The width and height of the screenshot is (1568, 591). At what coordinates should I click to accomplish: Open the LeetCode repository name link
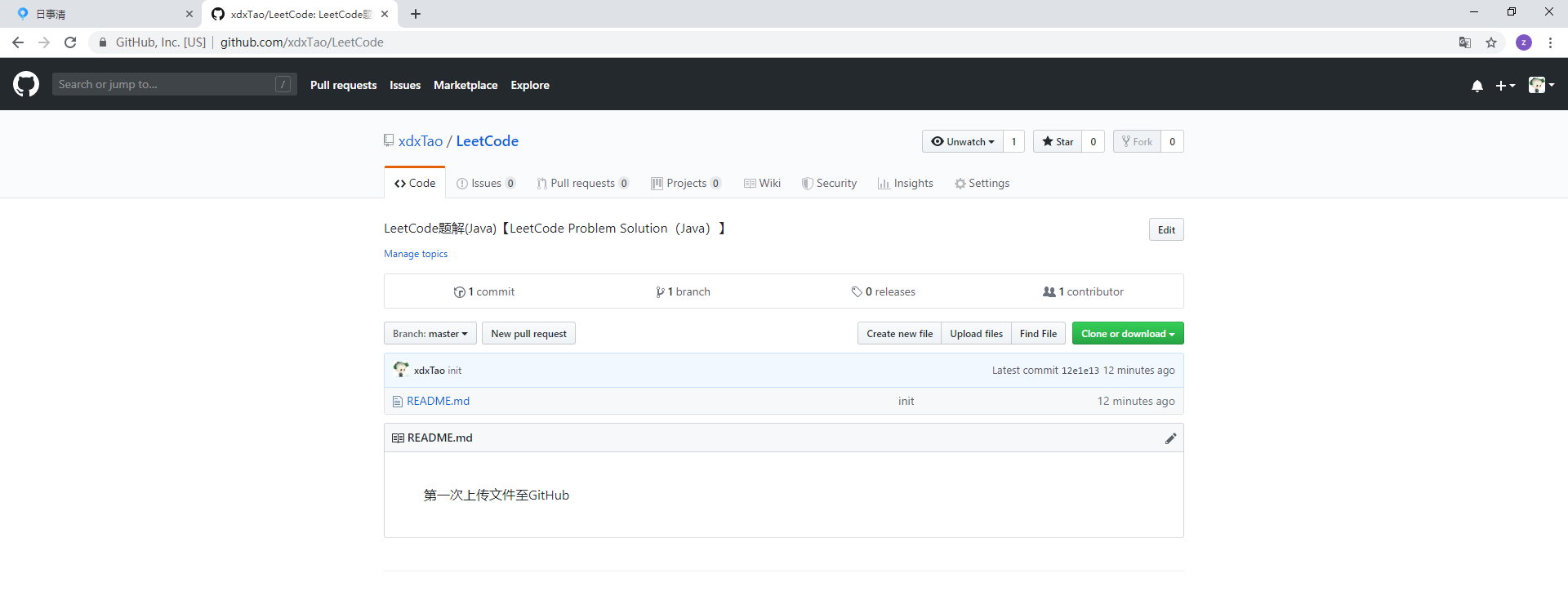tap(487, 141)
